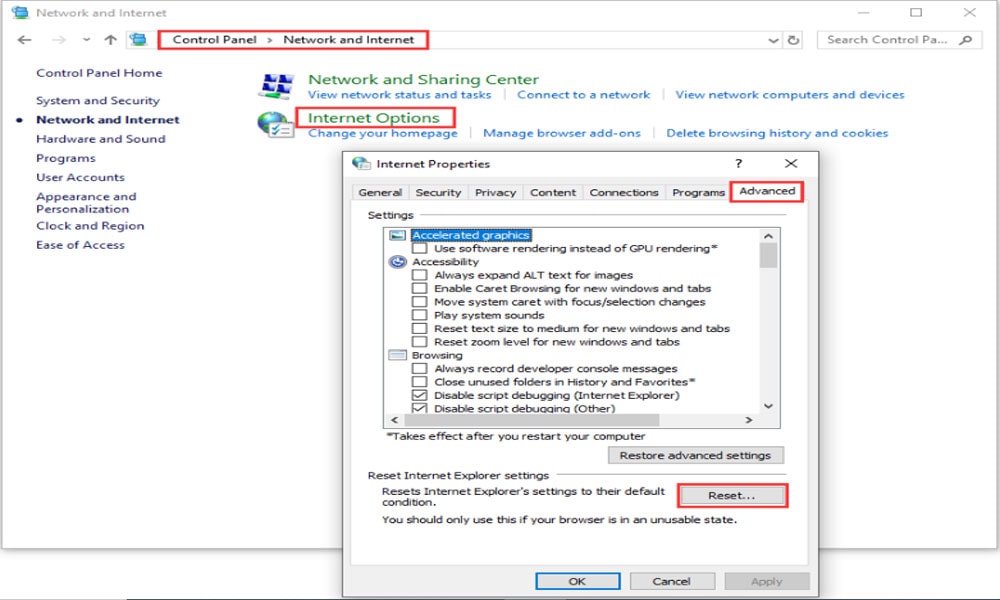Select Network and Internet in sidebar

click(x=108, y=119)
